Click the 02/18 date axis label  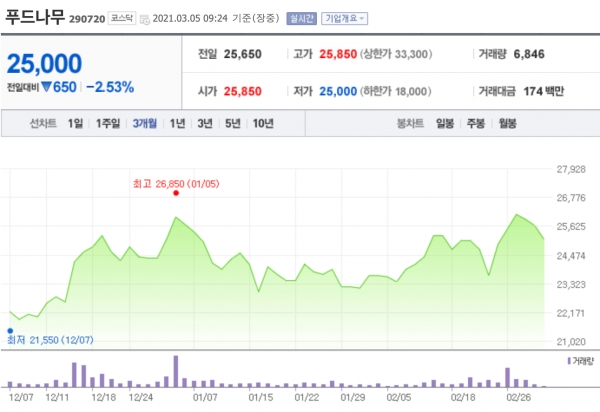463,397
